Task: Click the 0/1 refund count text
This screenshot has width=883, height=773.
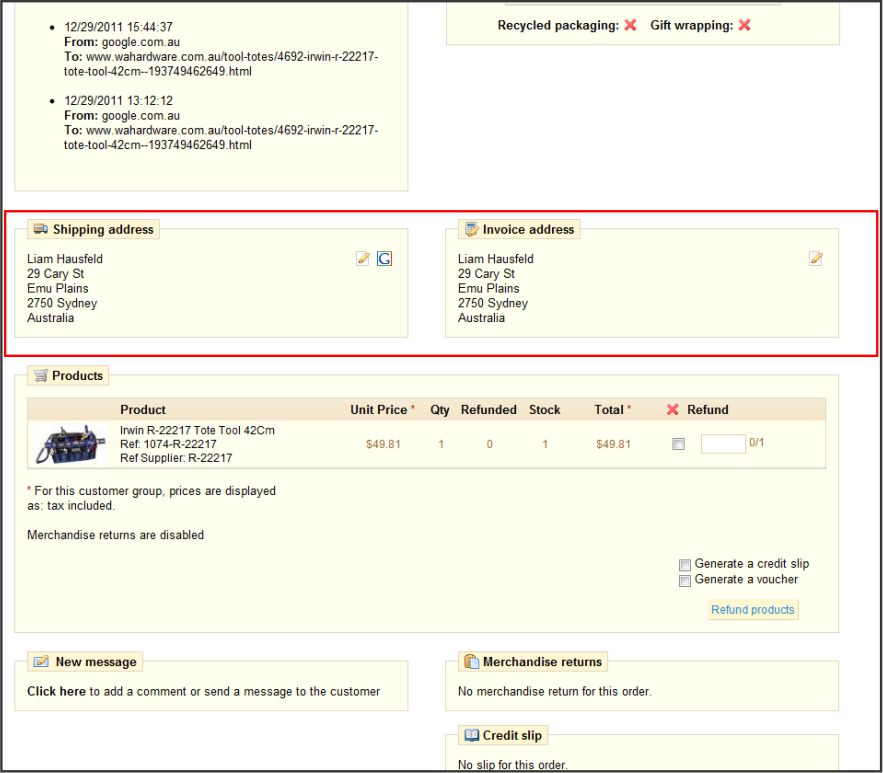Action: pyautogui.click(x=756, y=443)
